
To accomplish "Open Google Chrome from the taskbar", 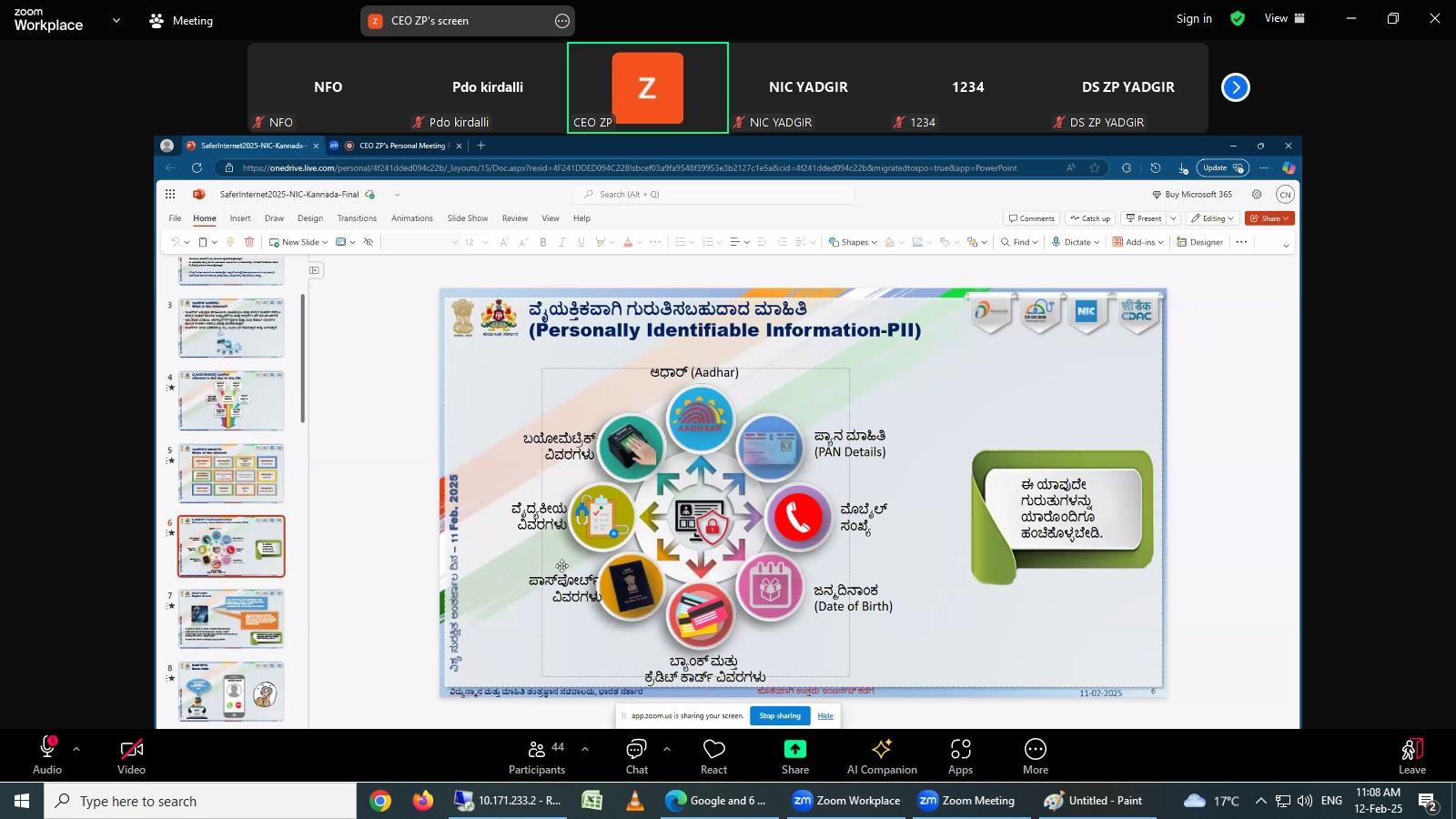I will pyautogui.click(x=380, y=801).
